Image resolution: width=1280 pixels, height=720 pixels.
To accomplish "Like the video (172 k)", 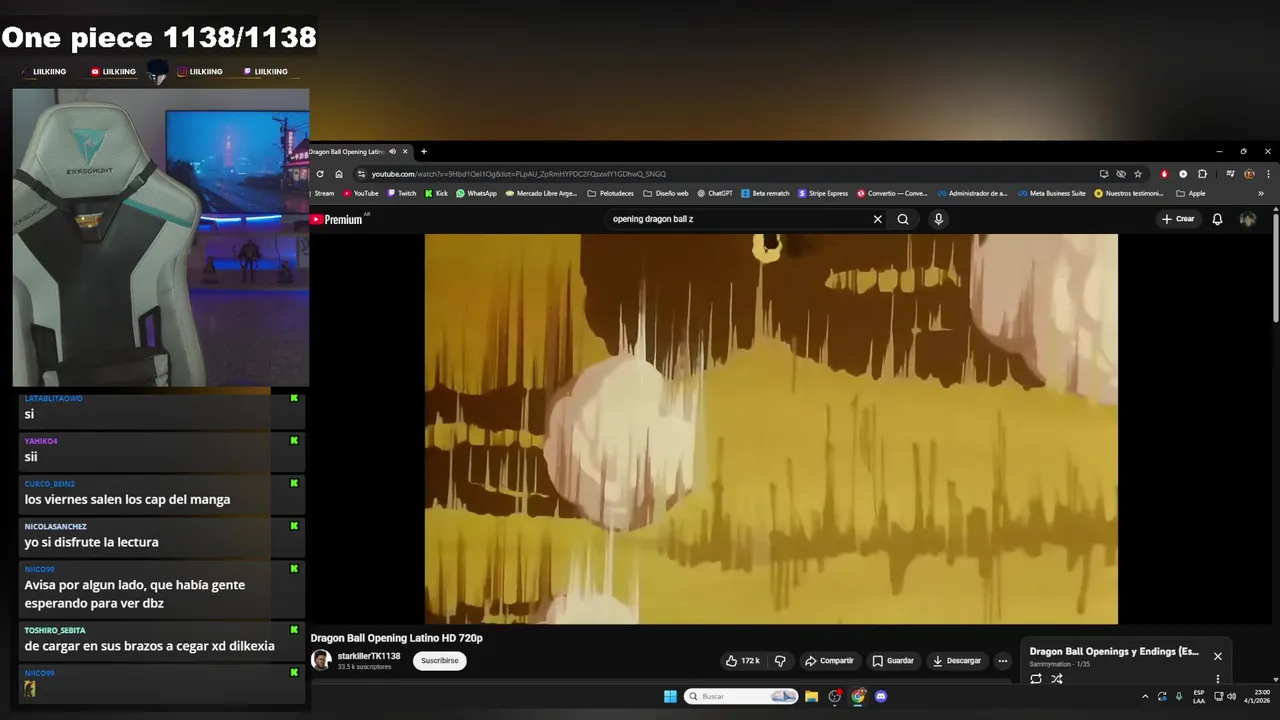I will (742, 661).
